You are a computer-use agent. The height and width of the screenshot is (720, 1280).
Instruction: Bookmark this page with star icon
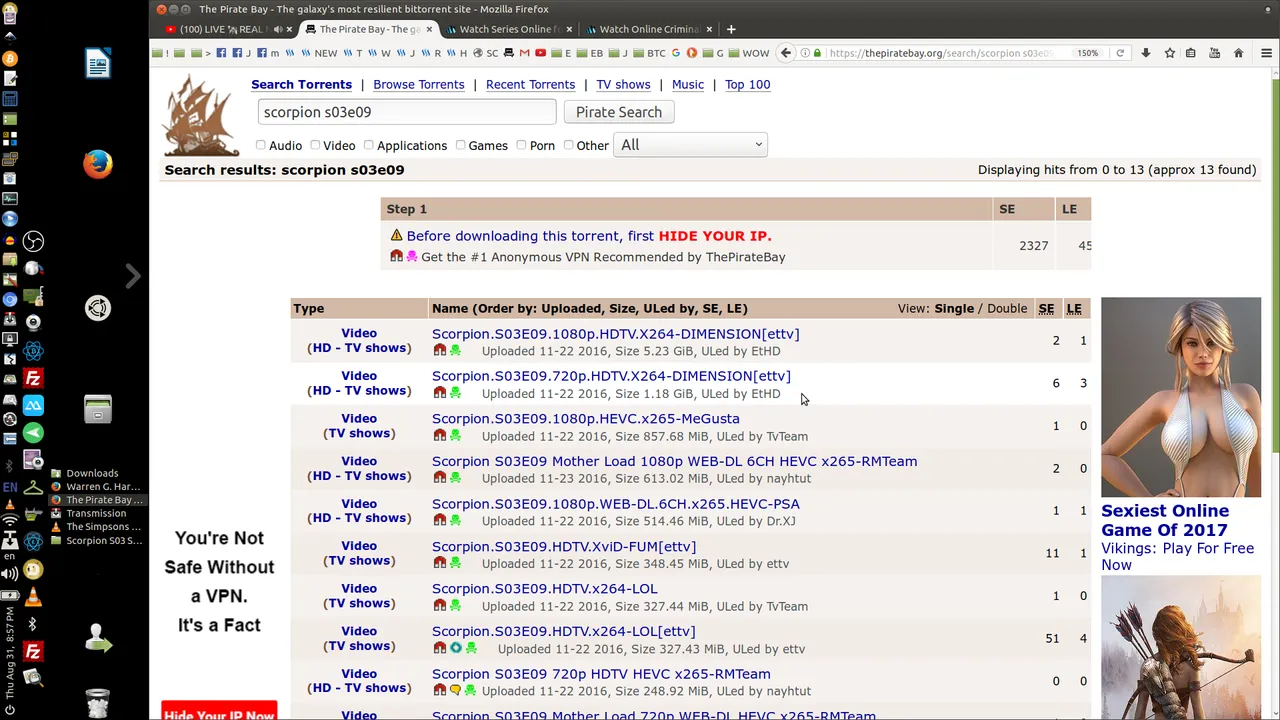click(1169, 53)
